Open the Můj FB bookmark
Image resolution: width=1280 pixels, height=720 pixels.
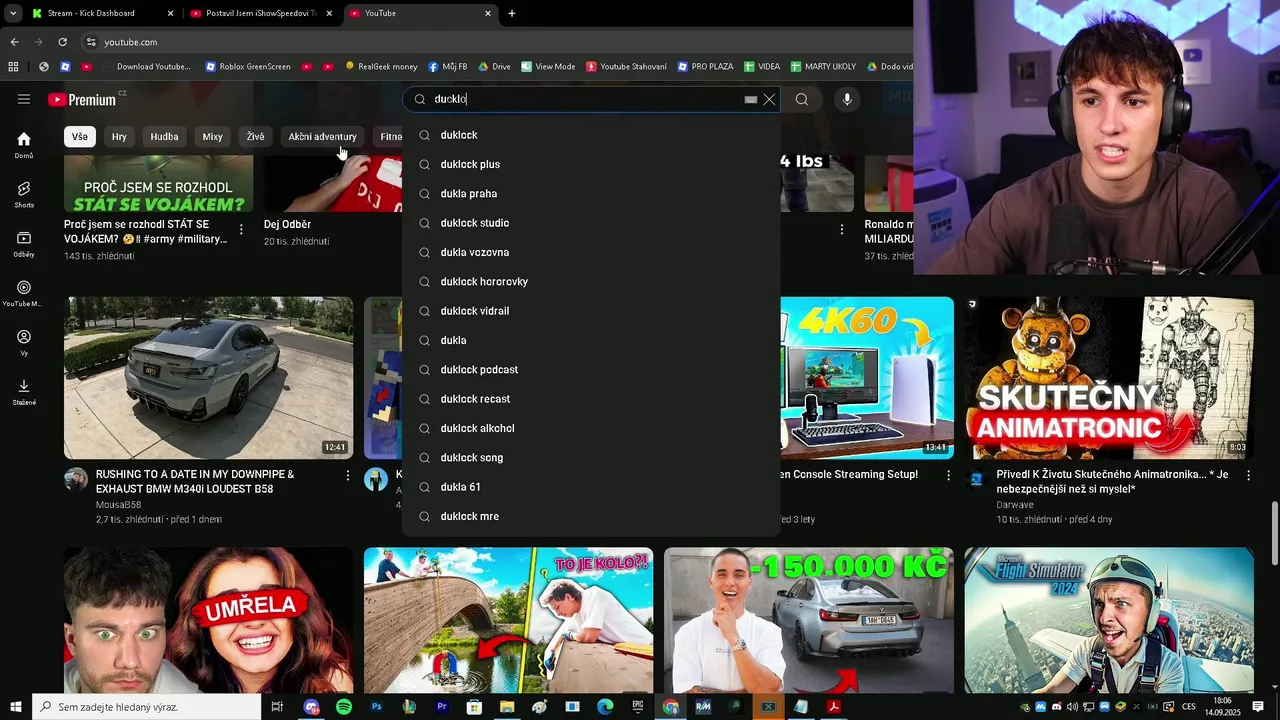[448, 67]
